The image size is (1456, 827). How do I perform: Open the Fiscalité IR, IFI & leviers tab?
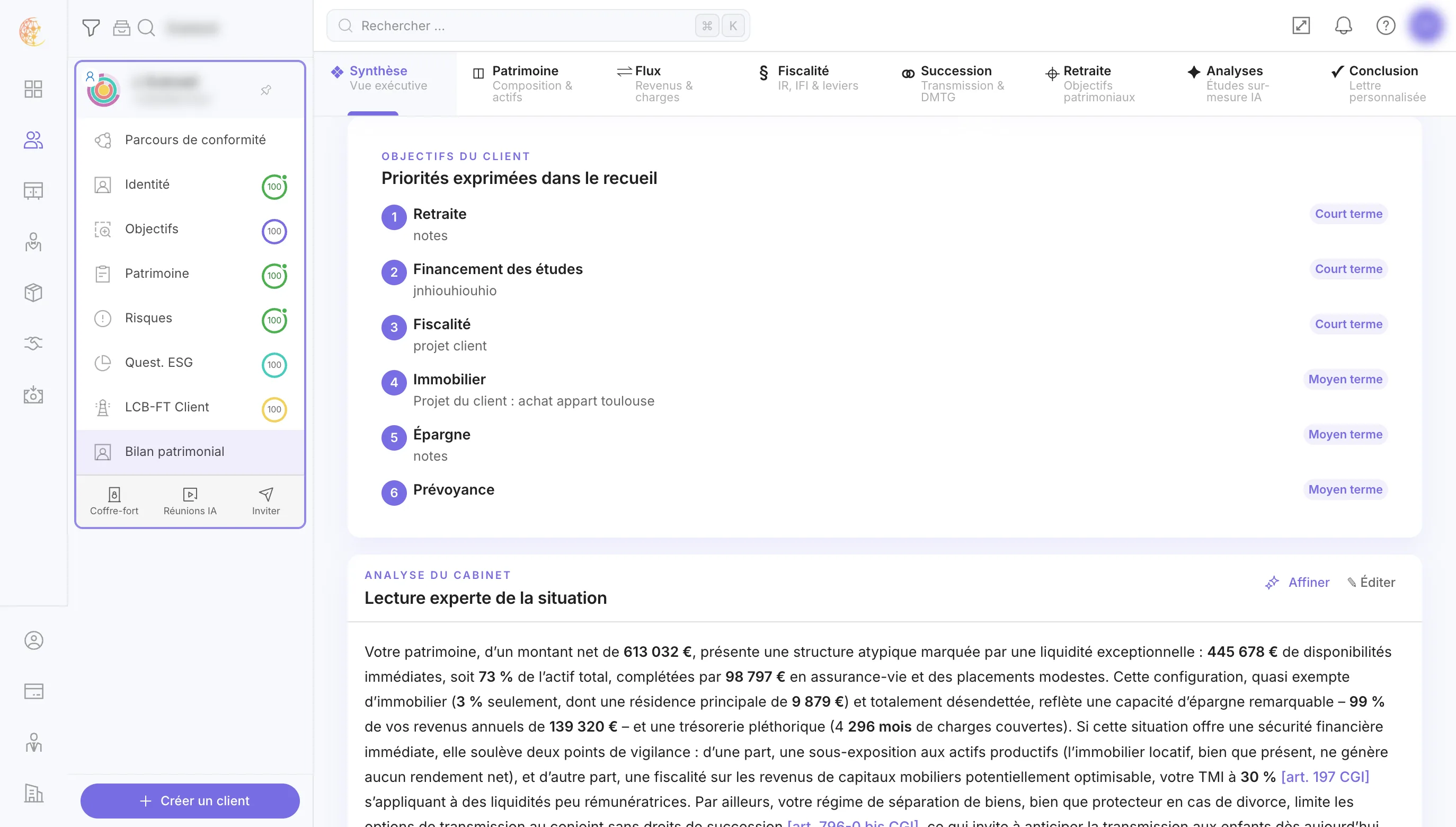click(813, 84)
